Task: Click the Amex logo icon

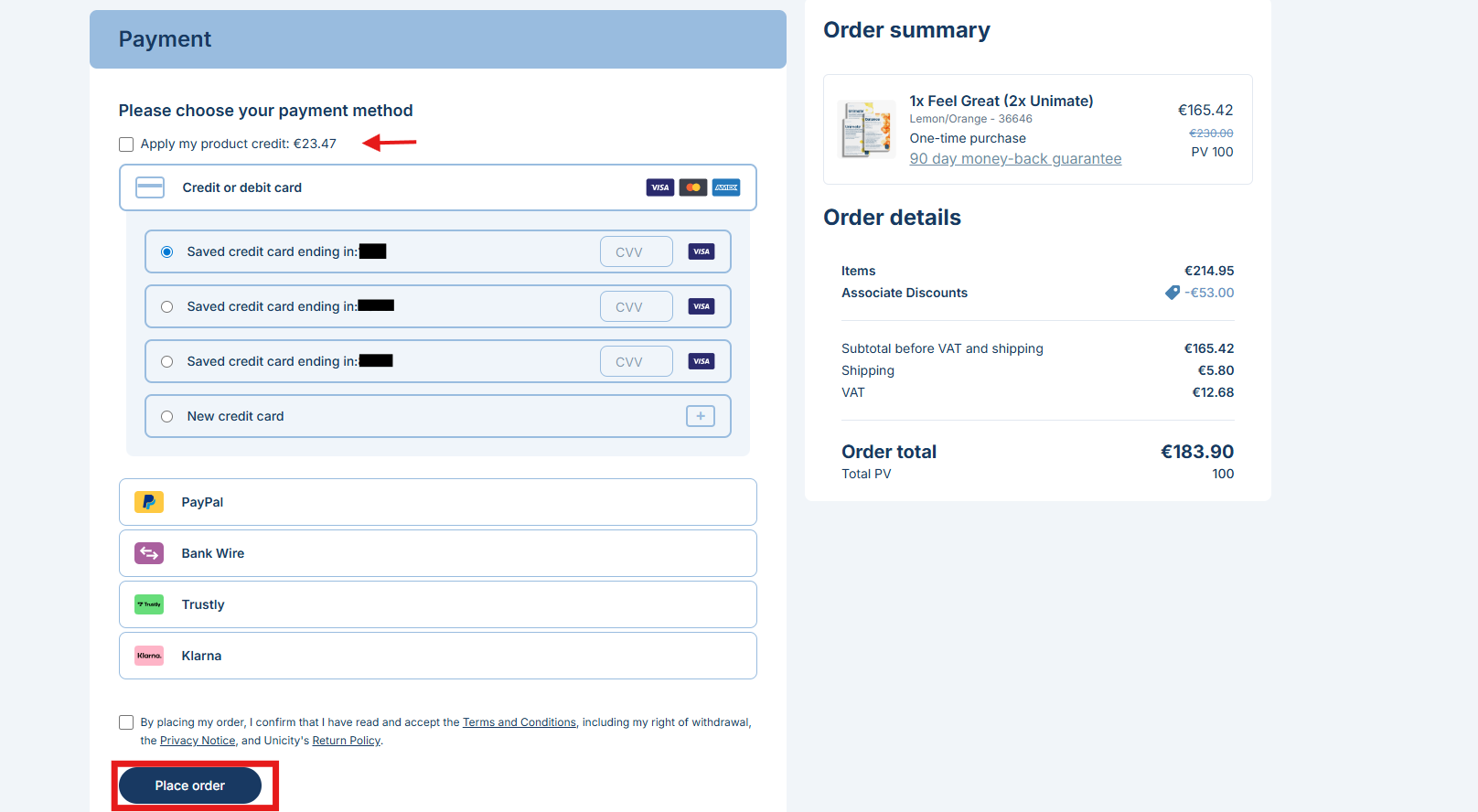Action: [x=726, y=187]
